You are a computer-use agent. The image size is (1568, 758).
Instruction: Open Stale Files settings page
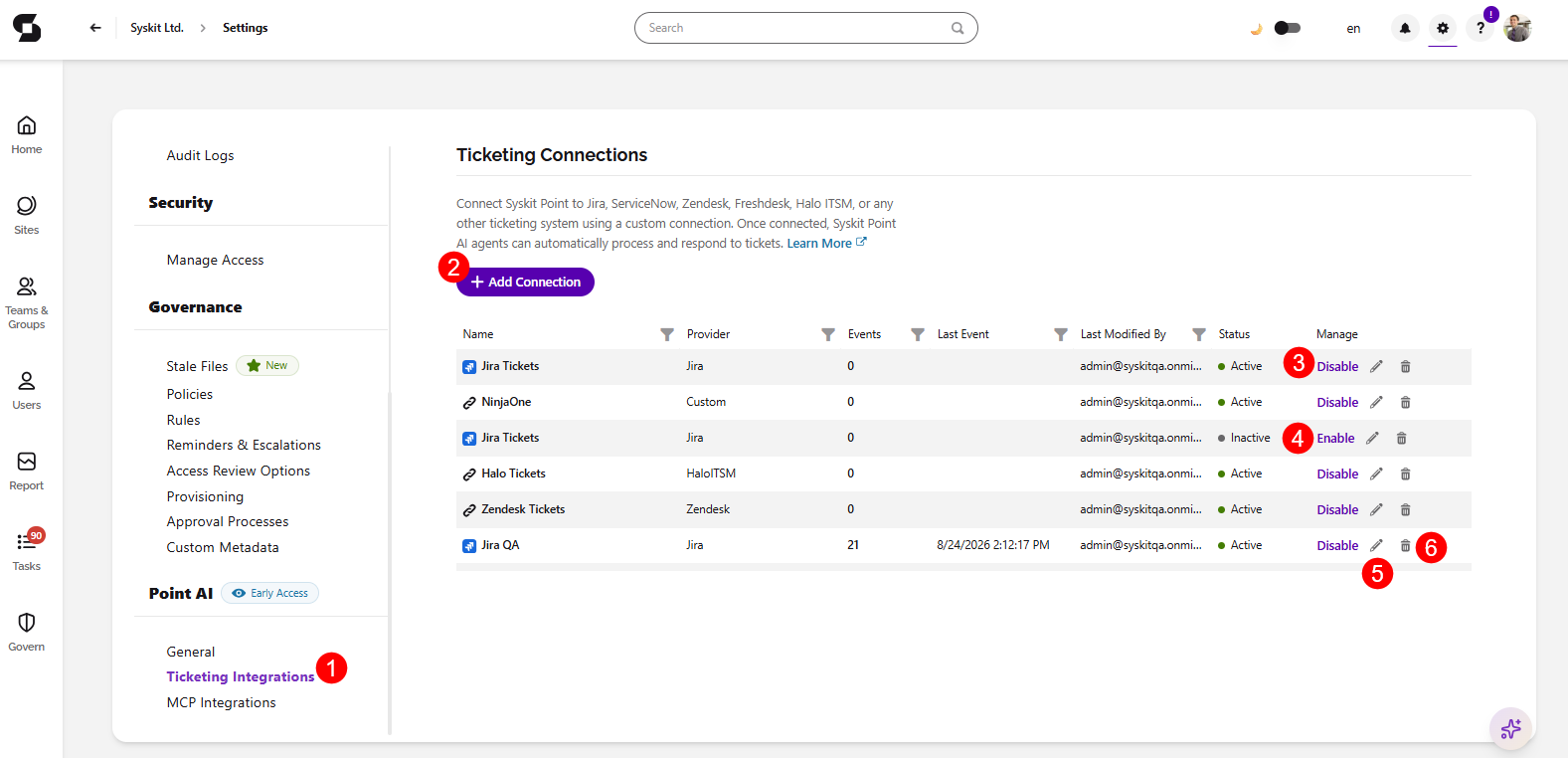[197, 366]
